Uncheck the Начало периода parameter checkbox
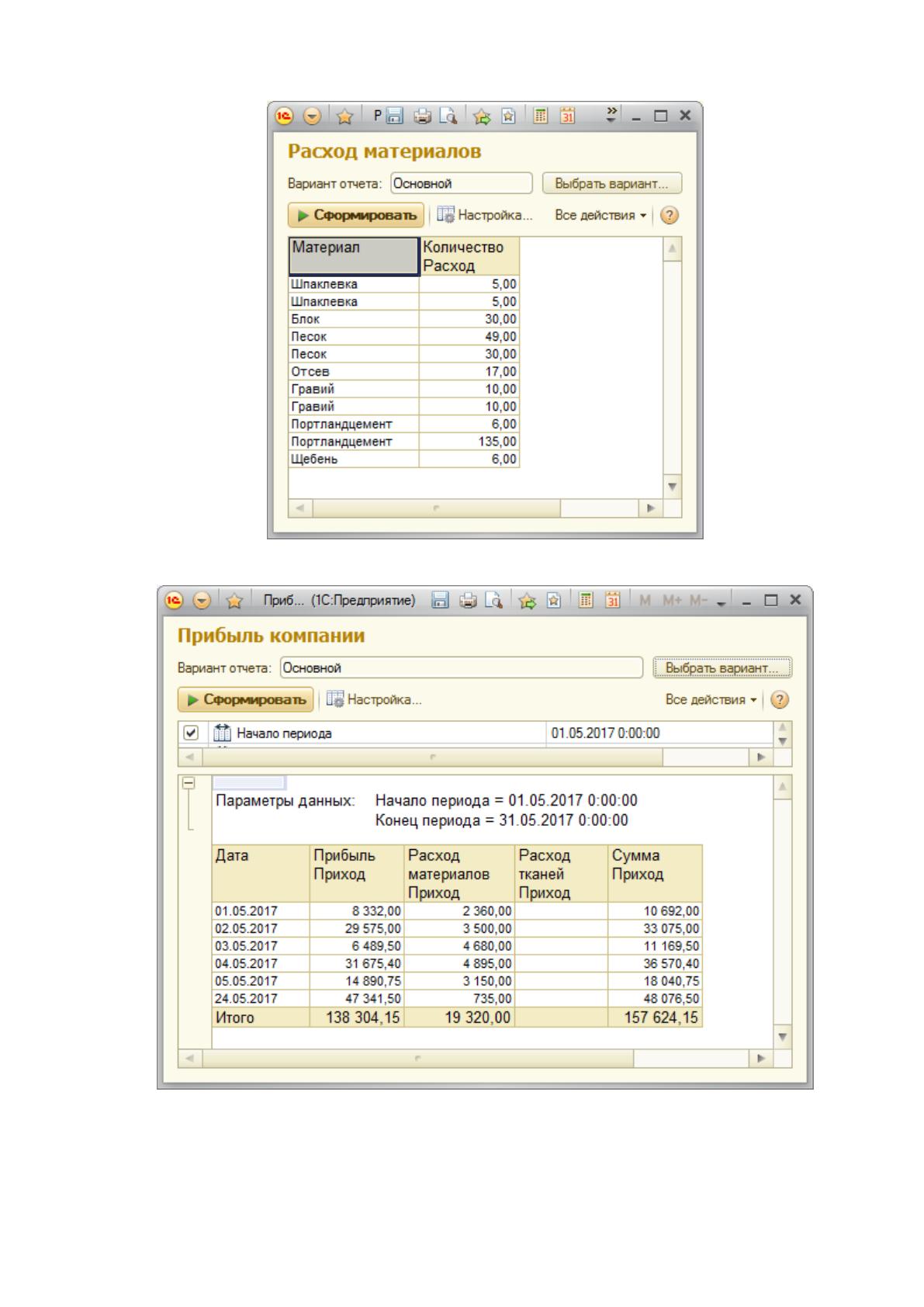 (x=191, y=733)
